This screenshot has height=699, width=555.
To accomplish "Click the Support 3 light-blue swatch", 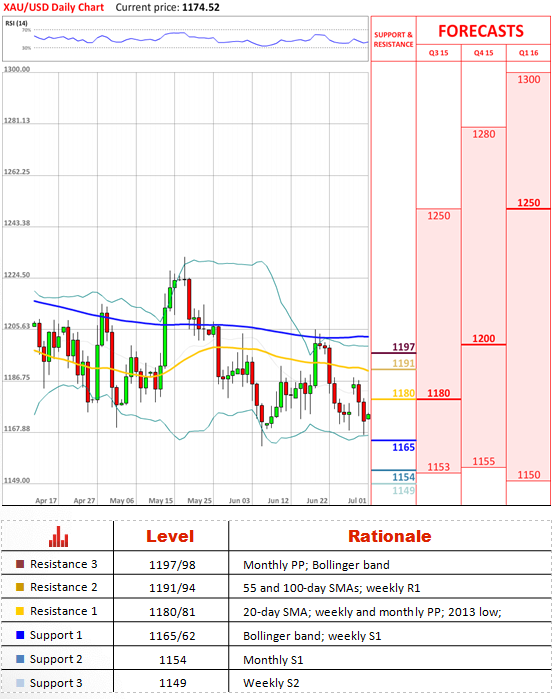I will pyautogui.click(x=20, y=683).
